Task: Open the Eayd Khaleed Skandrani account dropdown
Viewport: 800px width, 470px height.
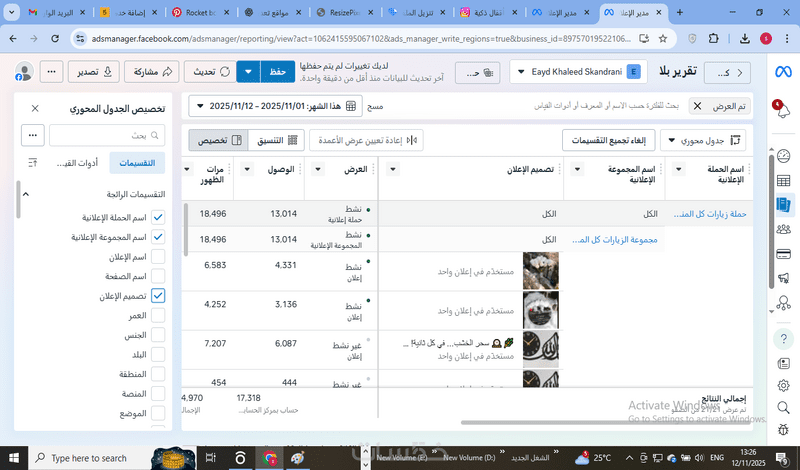Action: 578,72
